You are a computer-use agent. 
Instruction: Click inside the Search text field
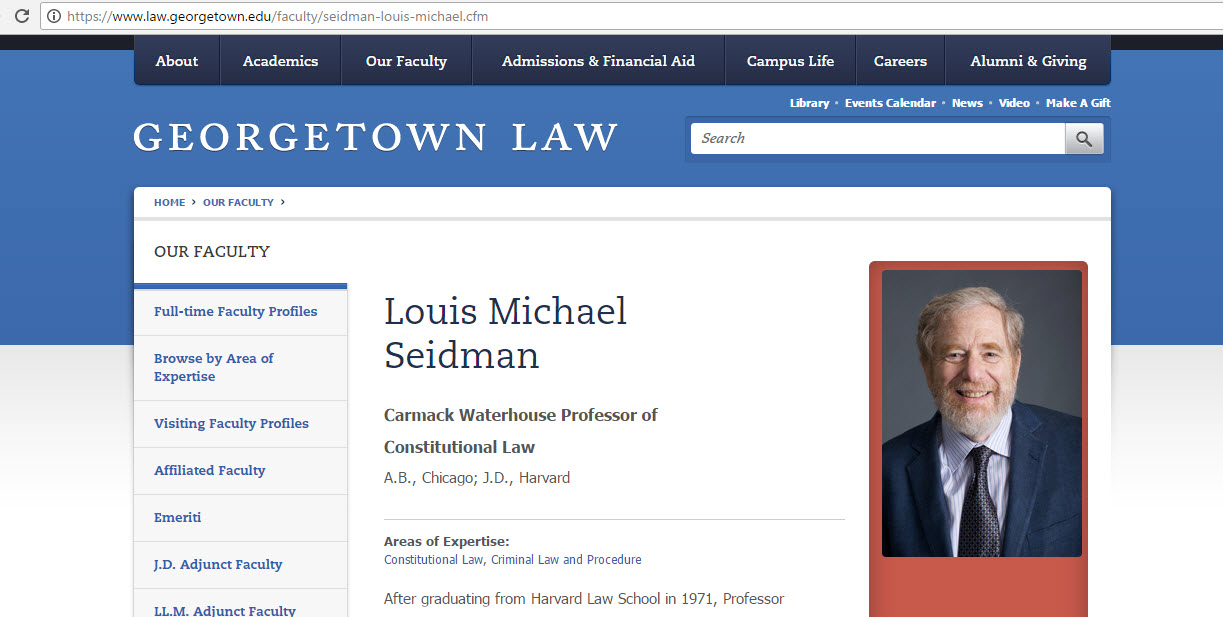coord(878,139)
